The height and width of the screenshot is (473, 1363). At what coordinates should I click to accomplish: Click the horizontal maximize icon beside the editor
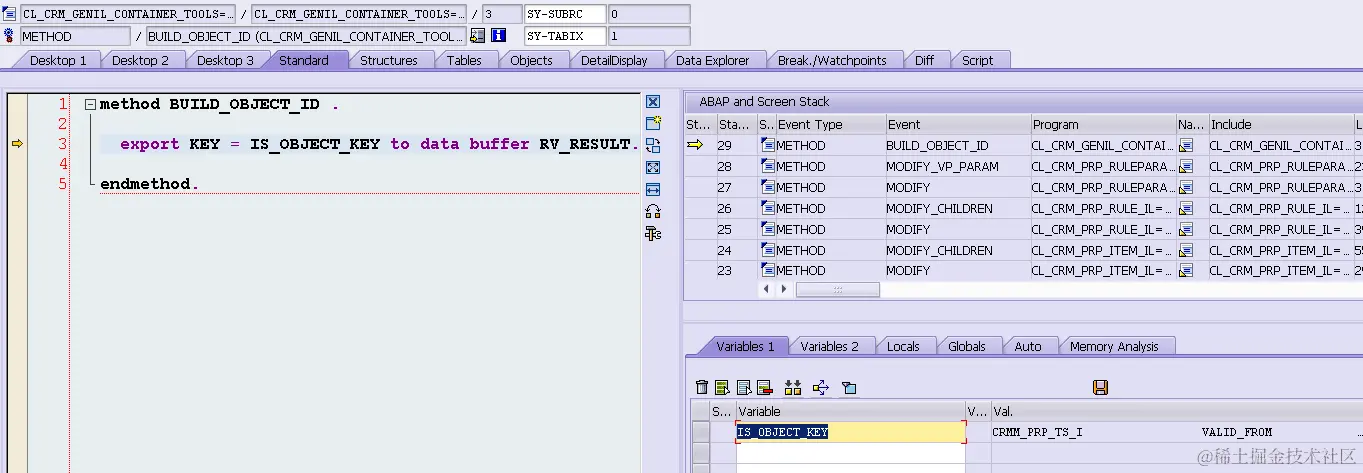point(653,189)
